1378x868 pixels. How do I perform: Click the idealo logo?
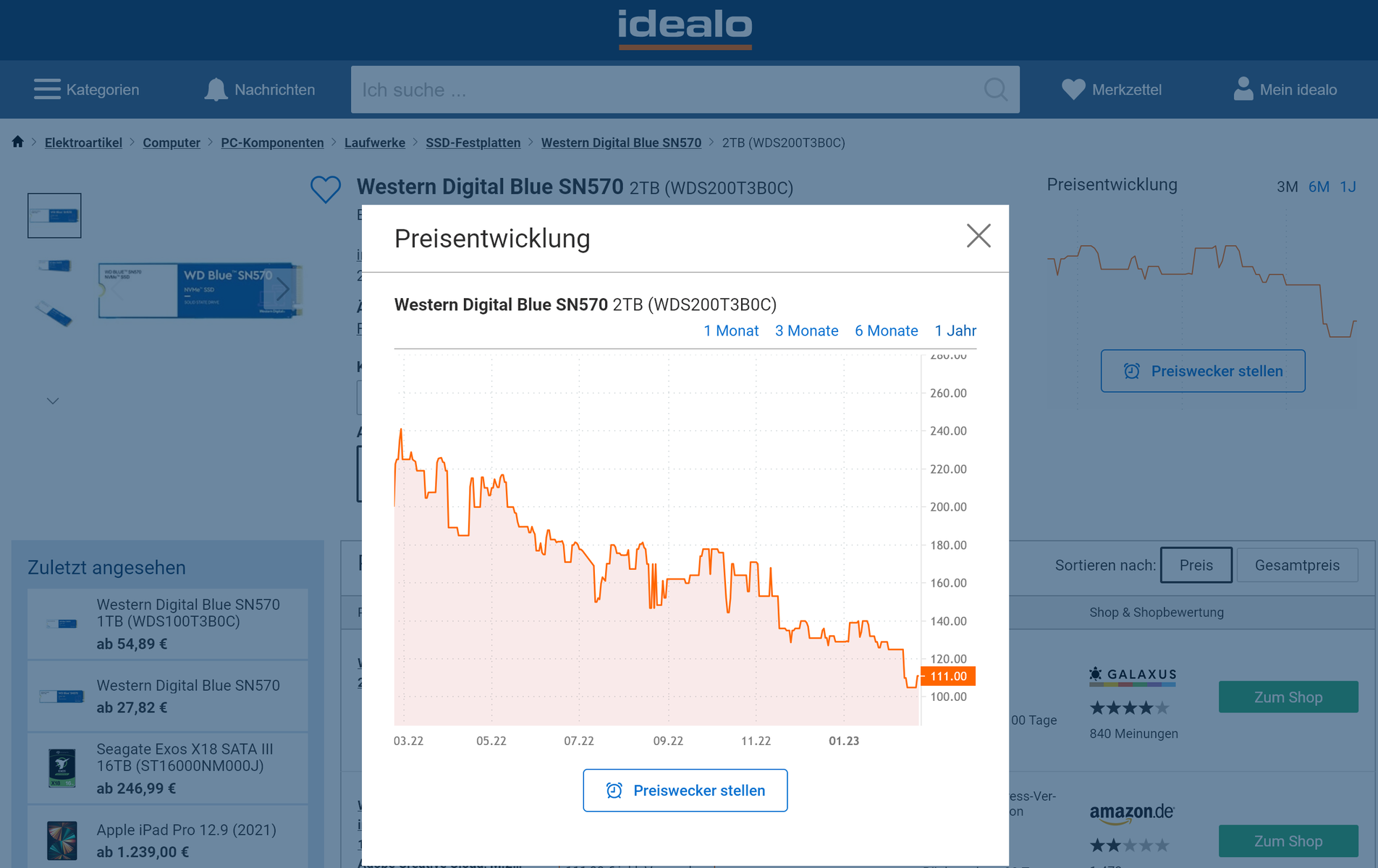coord(685,27)
